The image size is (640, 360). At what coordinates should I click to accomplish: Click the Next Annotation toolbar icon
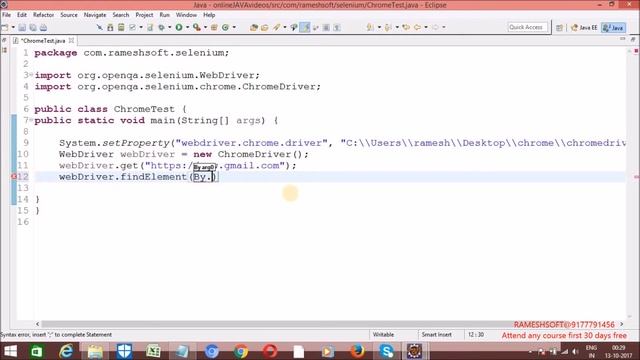(370, 27)
